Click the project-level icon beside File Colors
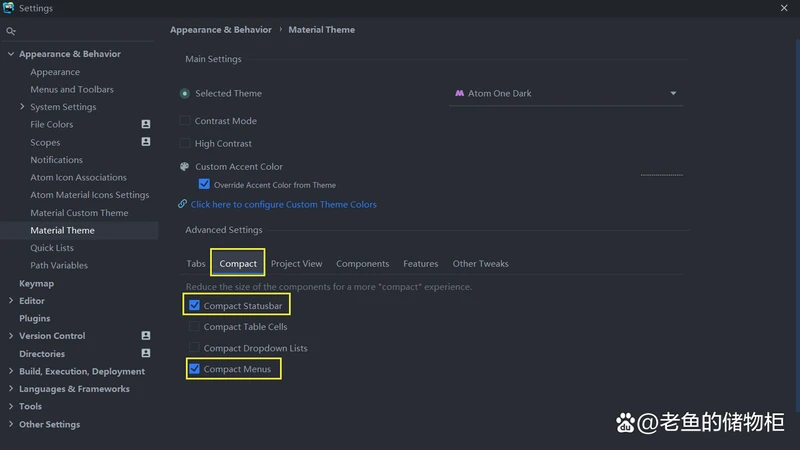 click(146, 124)
